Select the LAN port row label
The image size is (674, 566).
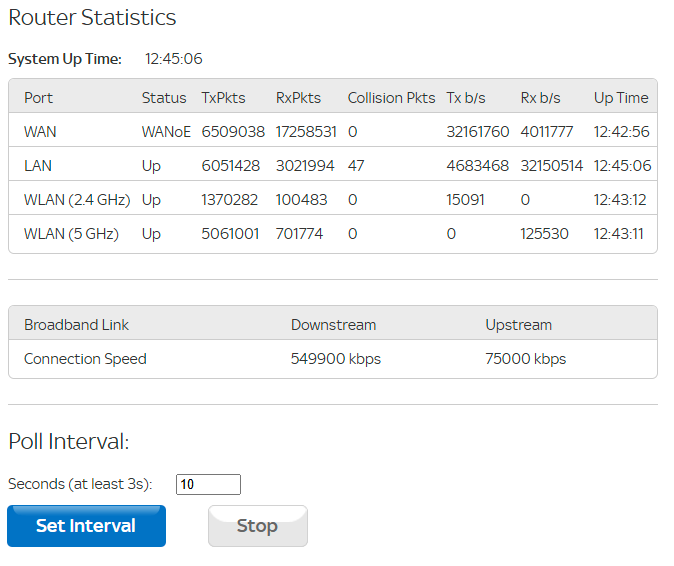(x=38, y=166)
